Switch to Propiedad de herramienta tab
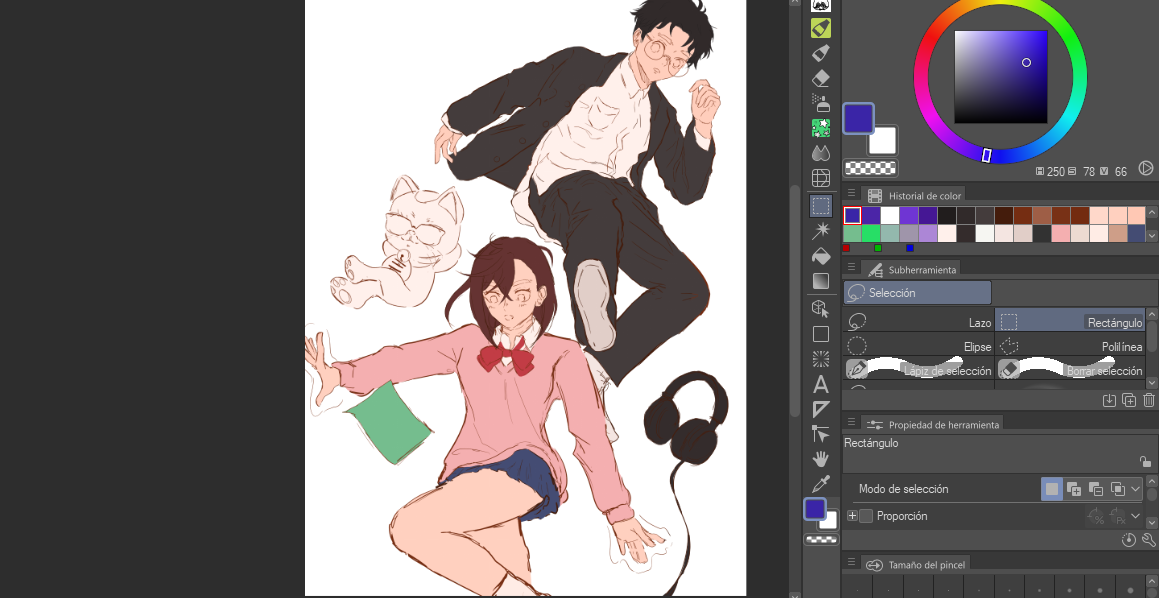This screenshot has width=1159, height=598. click(x=943, y=425)
